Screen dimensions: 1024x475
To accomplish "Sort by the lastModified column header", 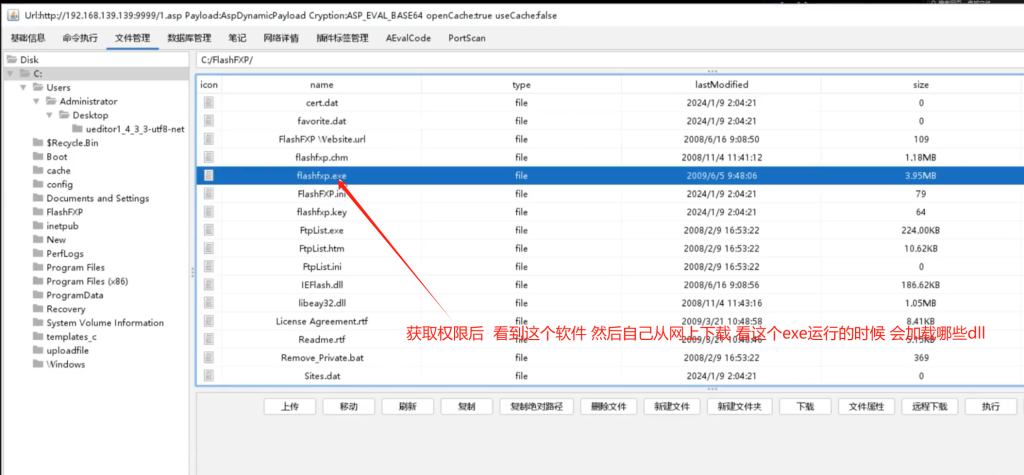I will click(x=721, y=85).
